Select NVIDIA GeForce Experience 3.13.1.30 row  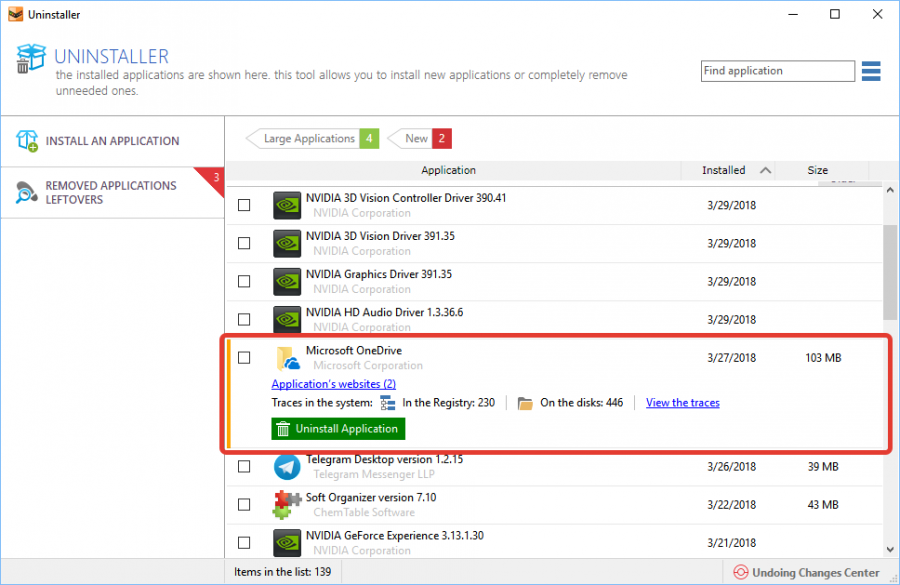(554, 541)
